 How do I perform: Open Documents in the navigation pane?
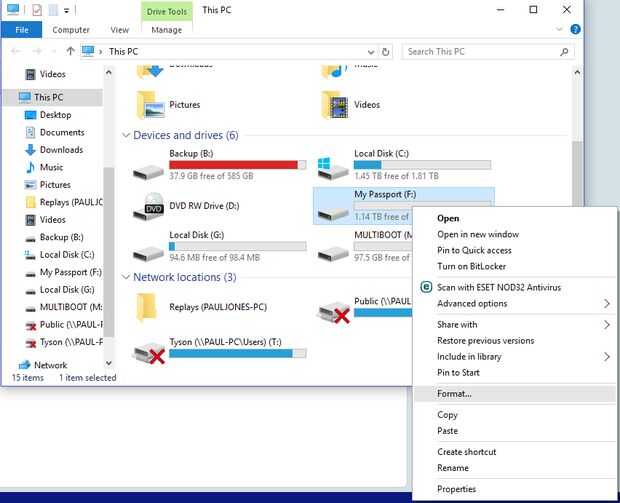pyautogui.click(x=62, y=132)
